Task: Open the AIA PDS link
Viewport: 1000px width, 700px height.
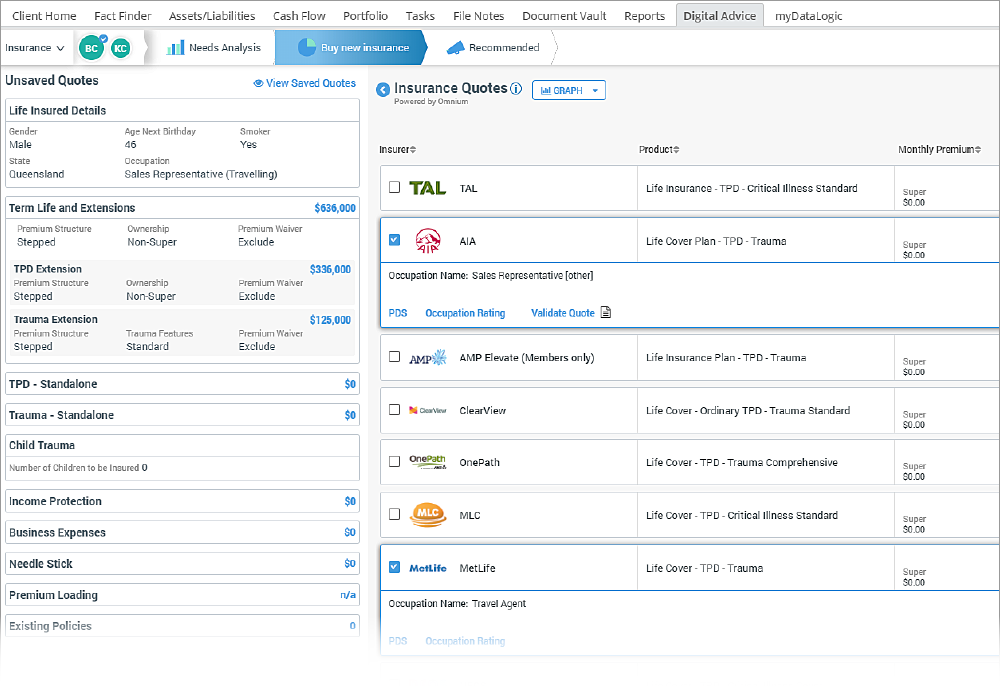Action: tap(398, 313)
